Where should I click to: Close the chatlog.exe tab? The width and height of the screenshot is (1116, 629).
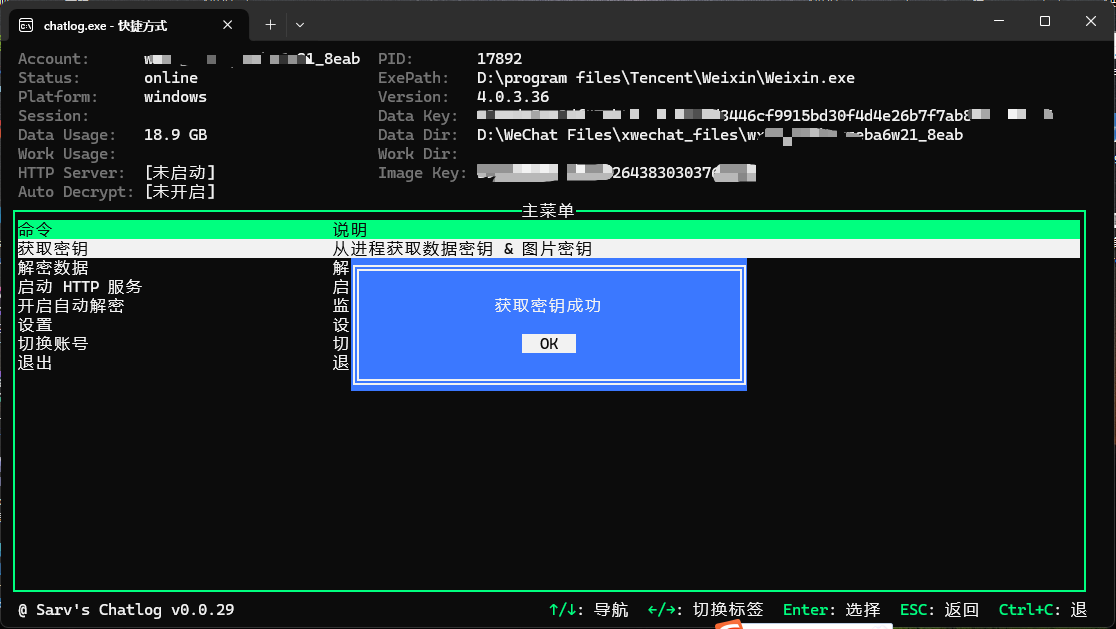228,25
